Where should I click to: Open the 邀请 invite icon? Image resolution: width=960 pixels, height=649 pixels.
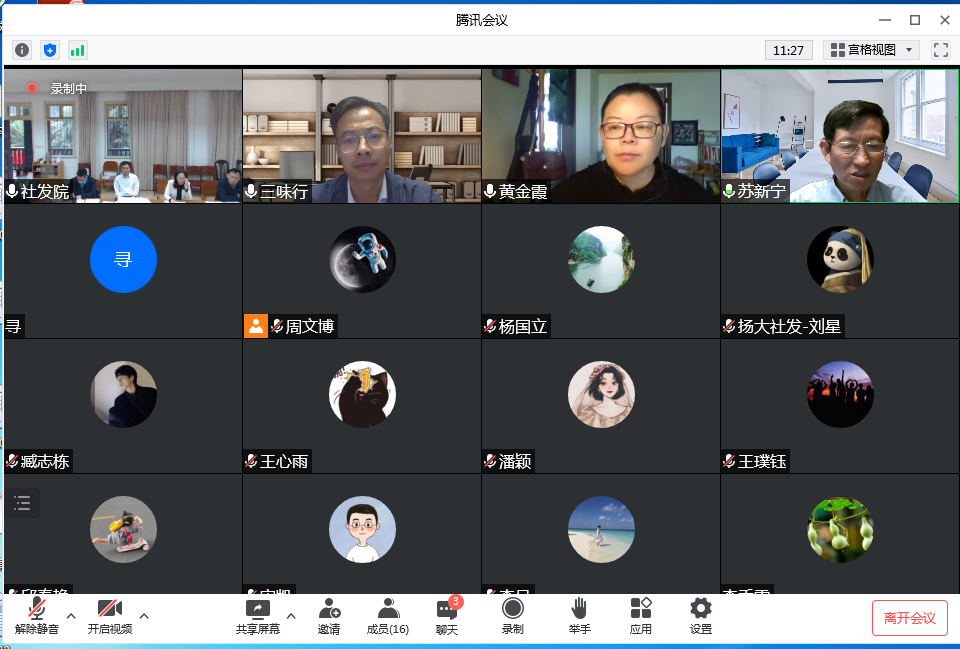(329, 616)
